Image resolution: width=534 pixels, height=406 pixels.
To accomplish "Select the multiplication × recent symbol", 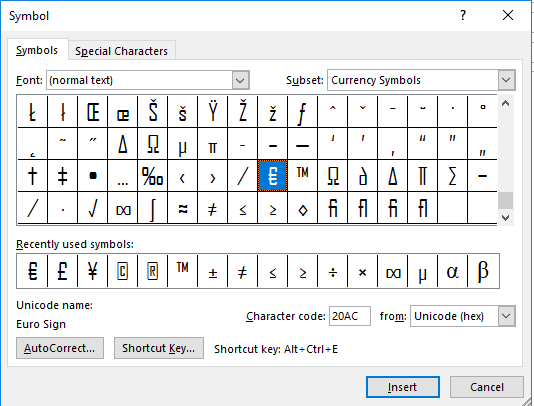I will click(362, 271).
